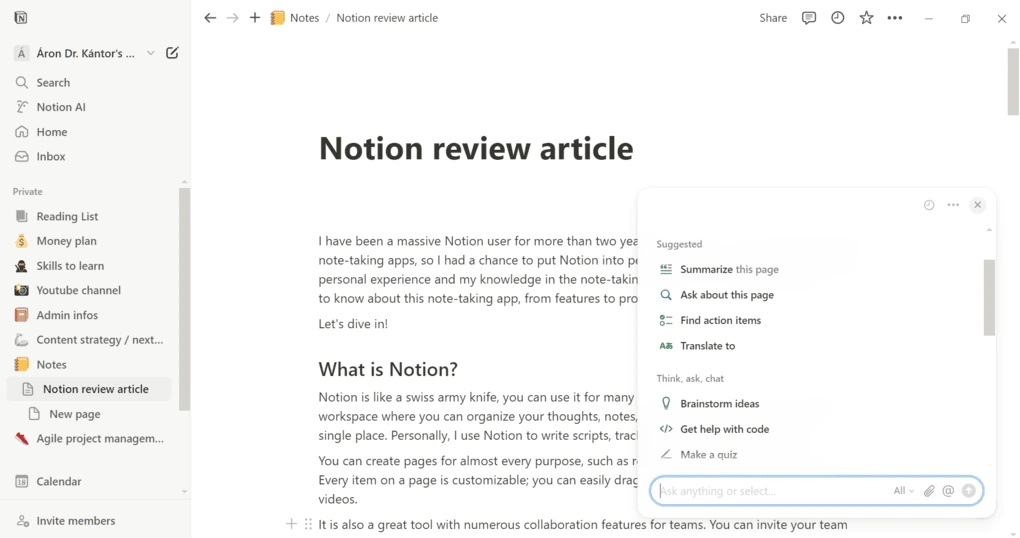The width and height of the screenshot is (1020, 538).
Task: Go back with the left arrow
Action: 209,18
